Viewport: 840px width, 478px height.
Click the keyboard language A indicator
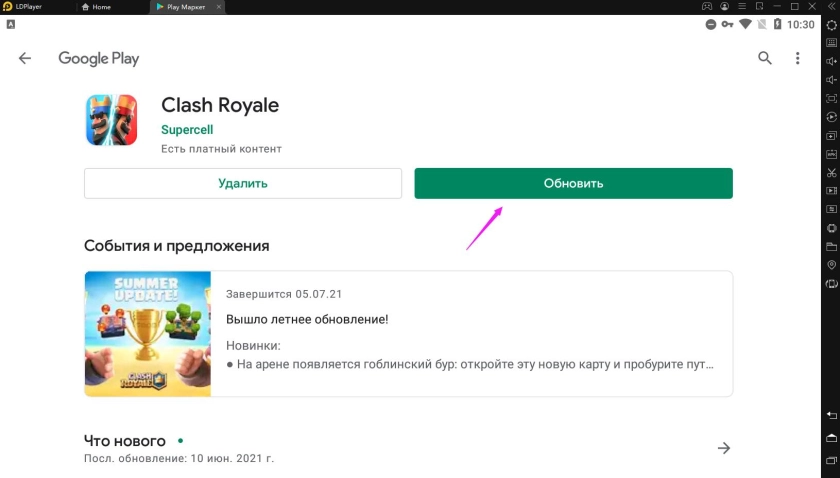point(11,25)
